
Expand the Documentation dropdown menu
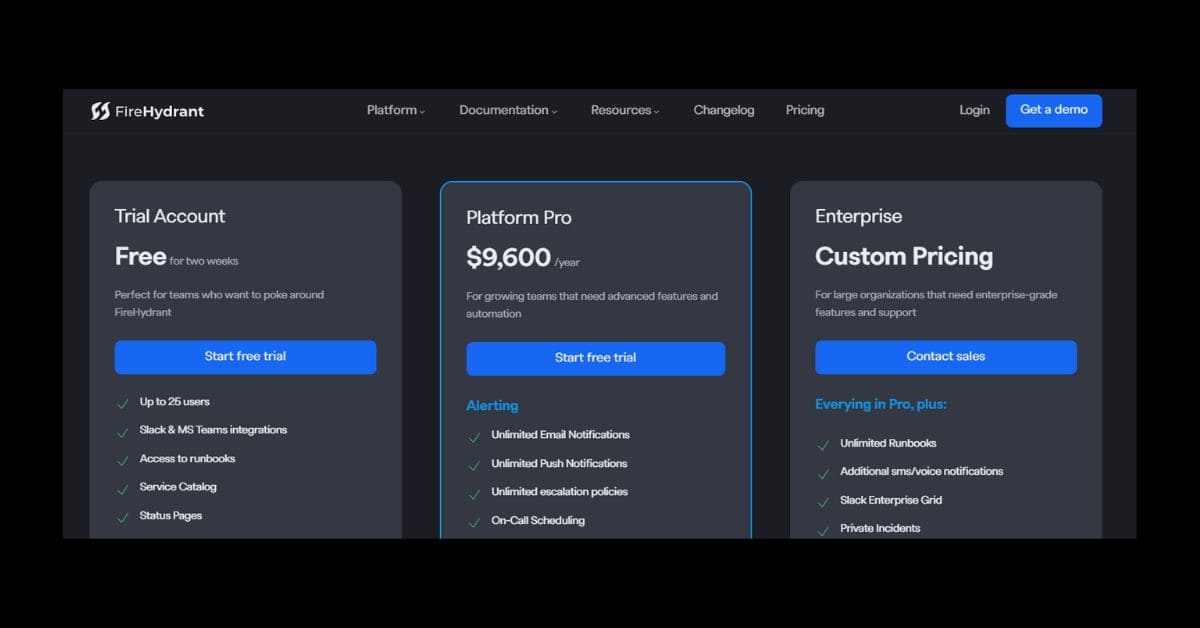[x=508, y=110]
